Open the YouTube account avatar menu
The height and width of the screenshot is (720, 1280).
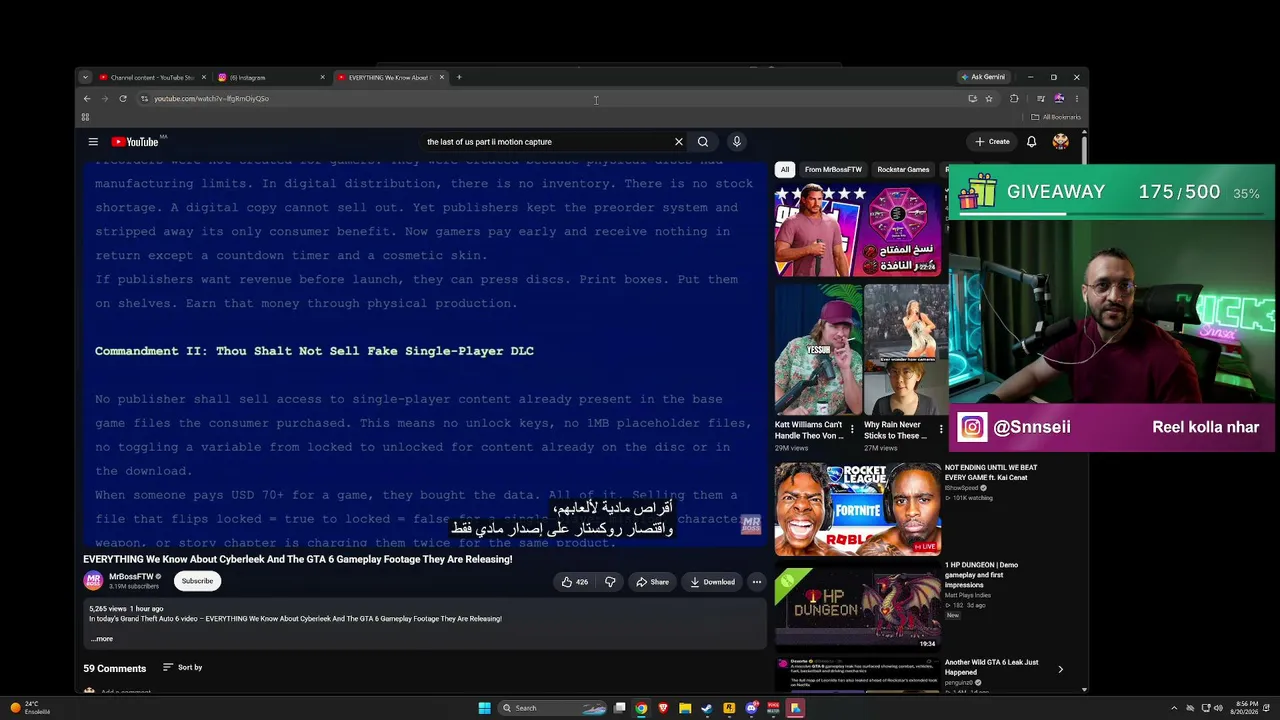pos(1060,142)
